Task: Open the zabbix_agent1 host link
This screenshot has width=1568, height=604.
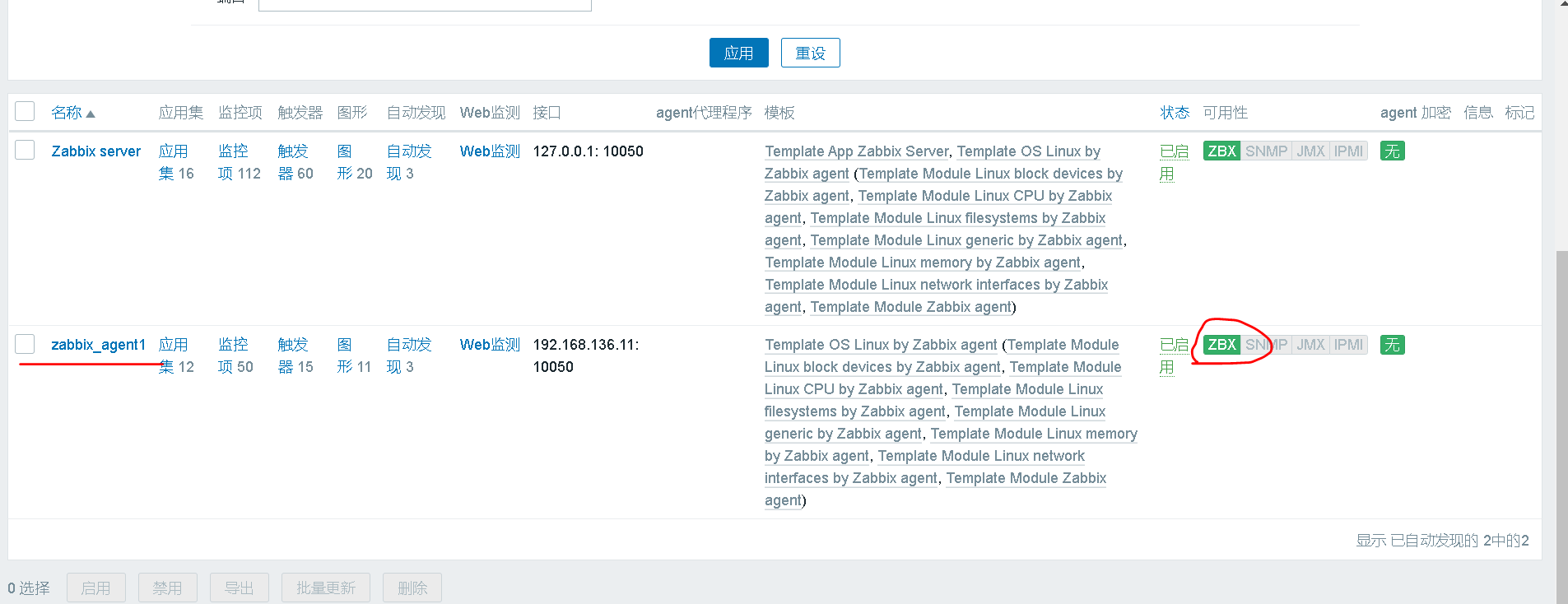Action: click(98, 345)
